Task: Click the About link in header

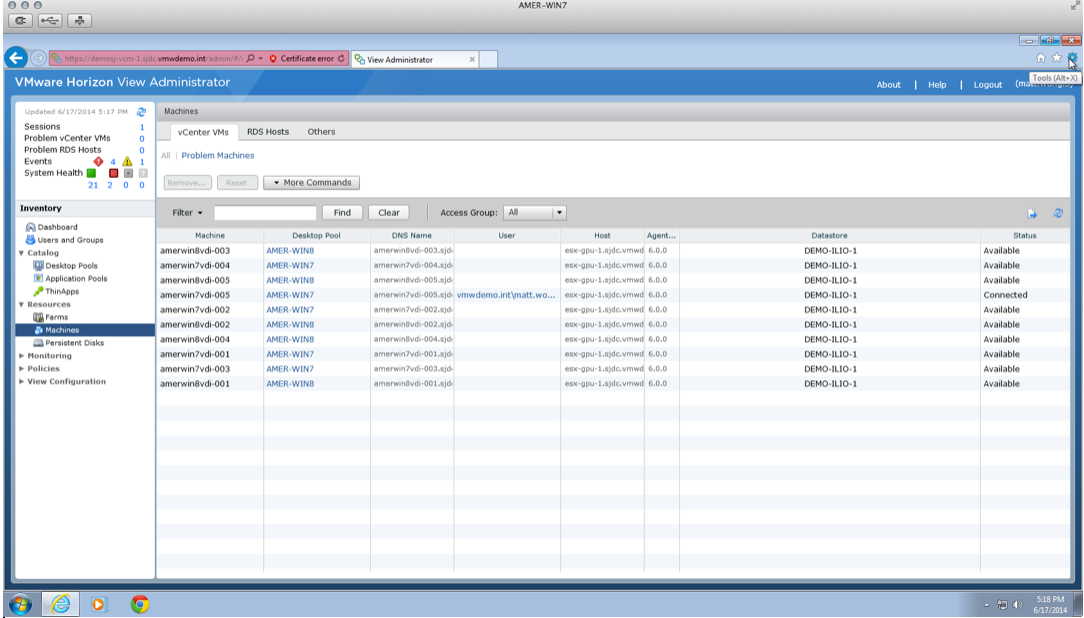Action: 888,85
